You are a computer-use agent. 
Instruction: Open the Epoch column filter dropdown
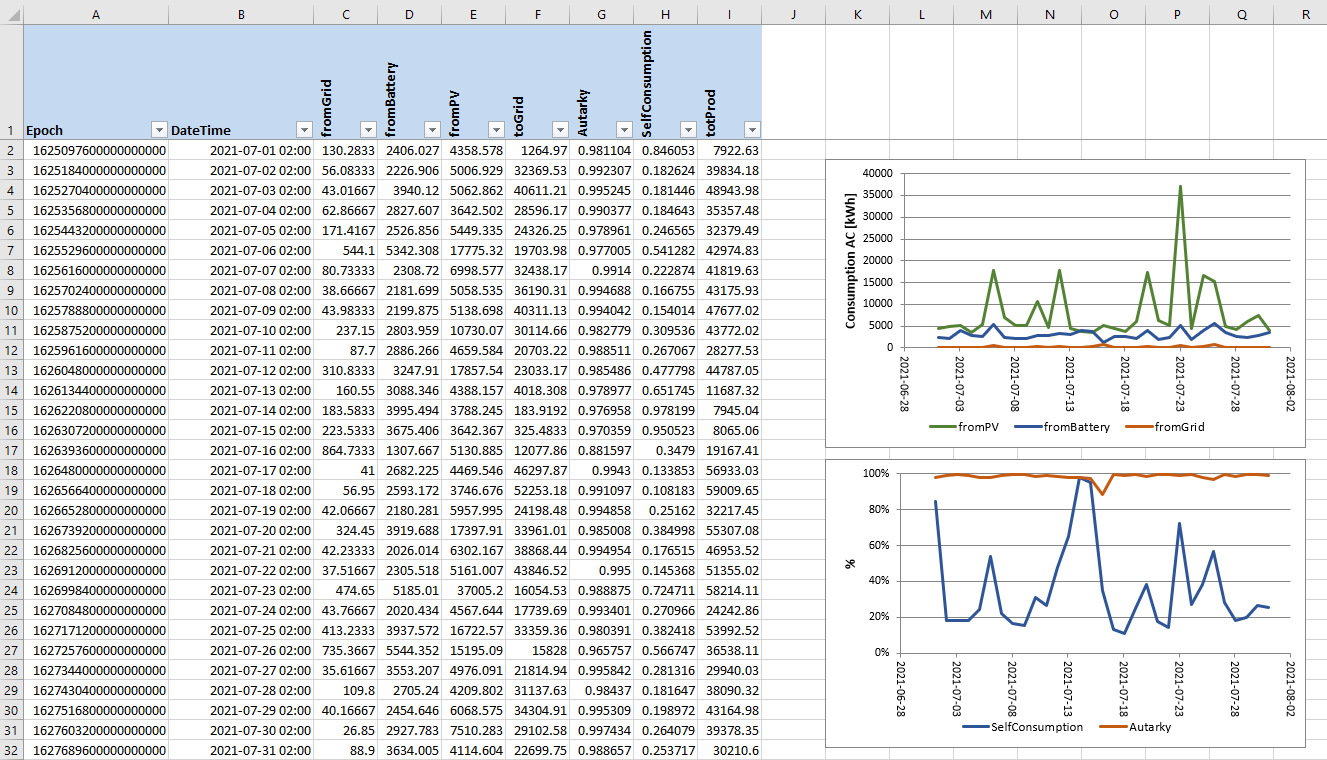[x=158, y=130]
